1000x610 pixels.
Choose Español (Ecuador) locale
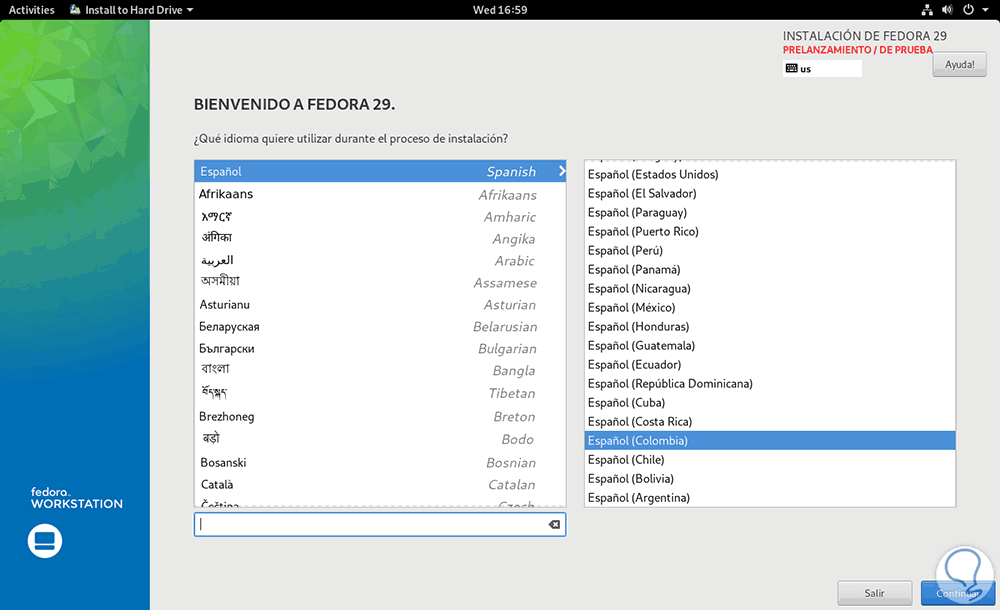(770, 364)
